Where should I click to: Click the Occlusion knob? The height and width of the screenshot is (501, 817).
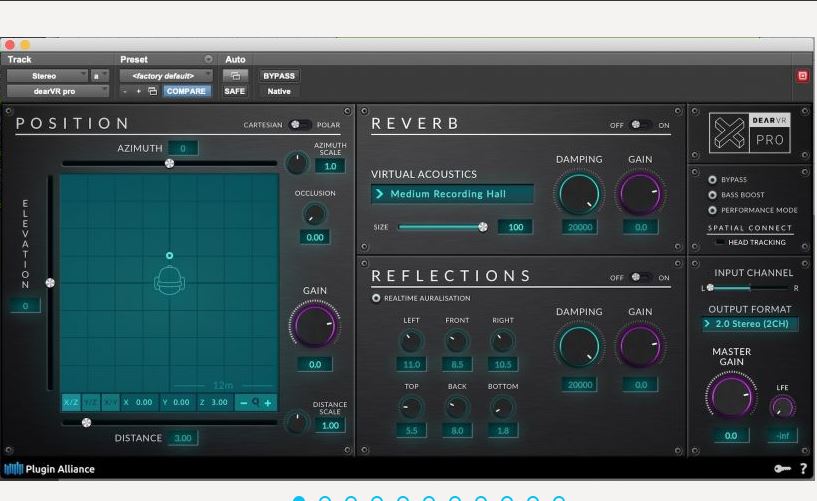[x=314, y=214]
